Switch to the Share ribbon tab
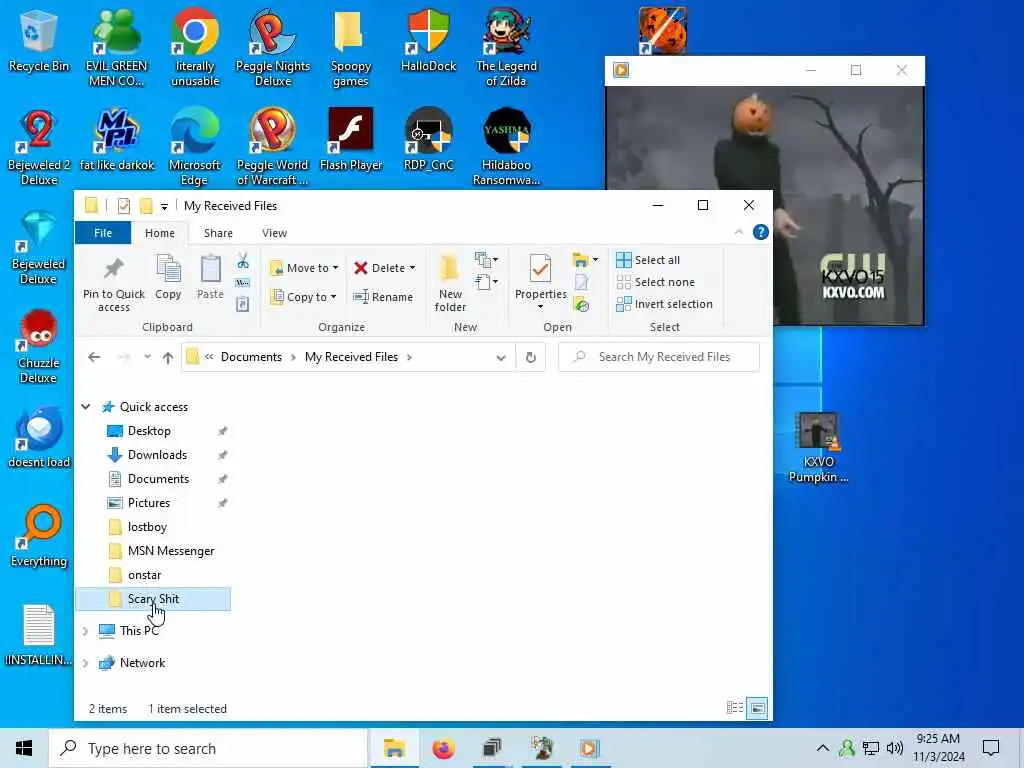 point(218,233)
